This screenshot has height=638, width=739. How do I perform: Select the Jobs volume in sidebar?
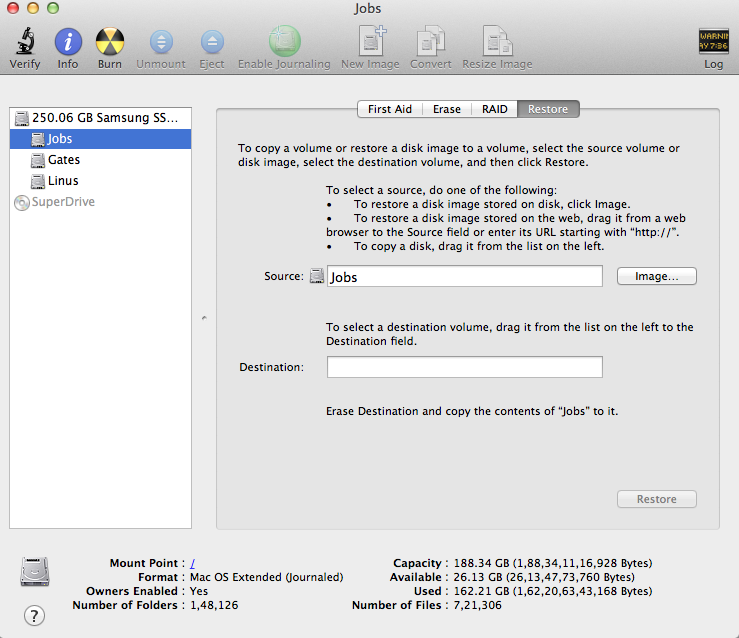pos(100,139)
